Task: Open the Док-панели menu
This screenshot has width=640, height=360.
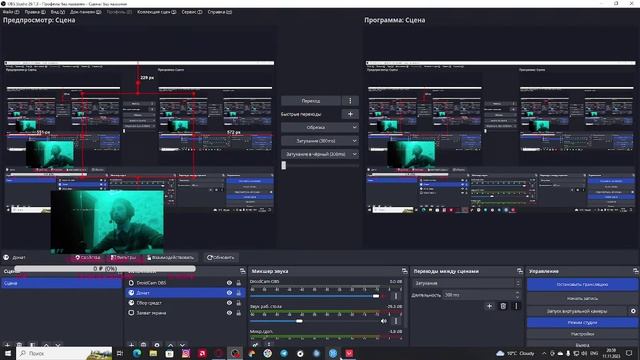Action: click(x=85, y=12)
